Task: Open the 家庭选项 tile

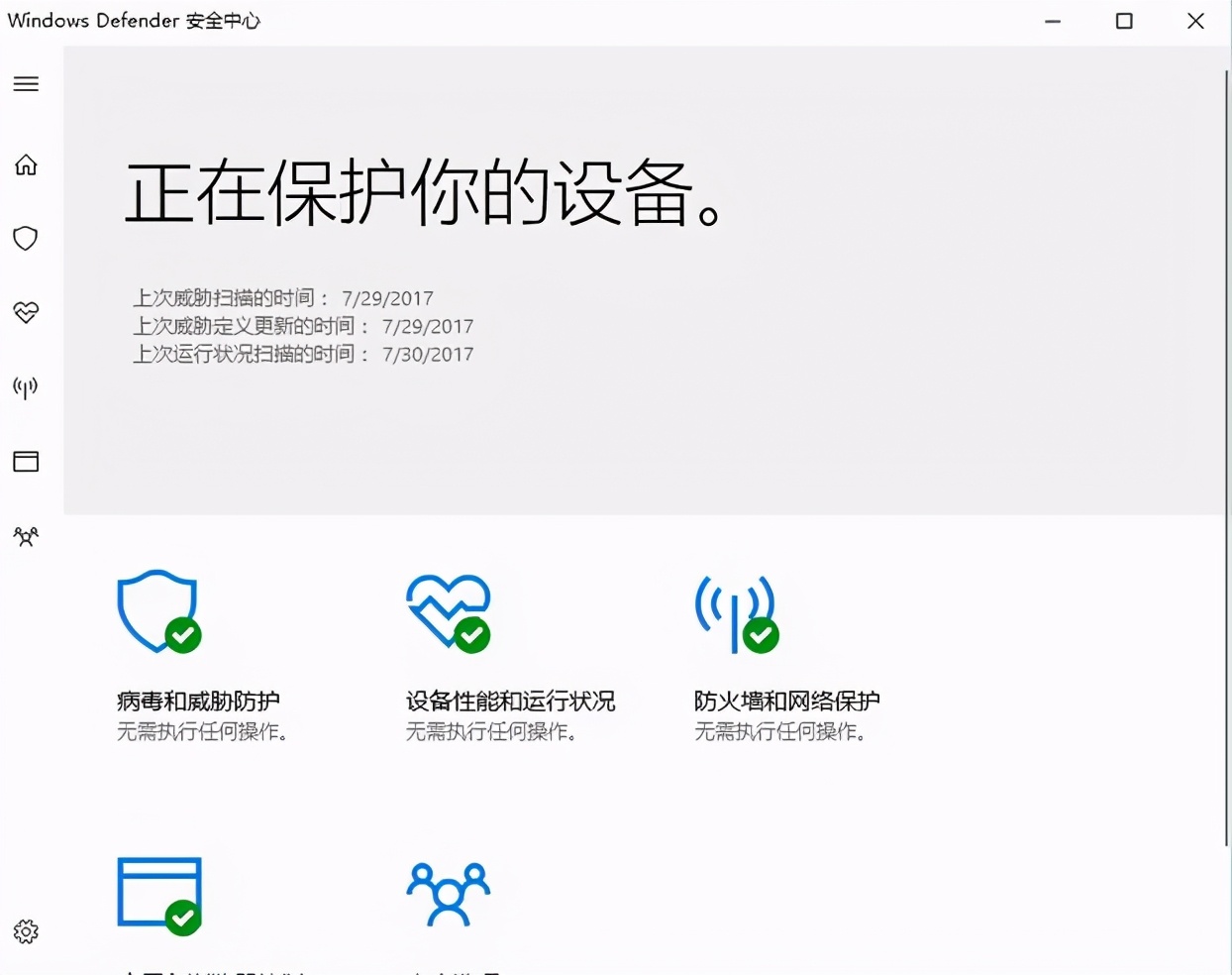Action: coord(448,912)
